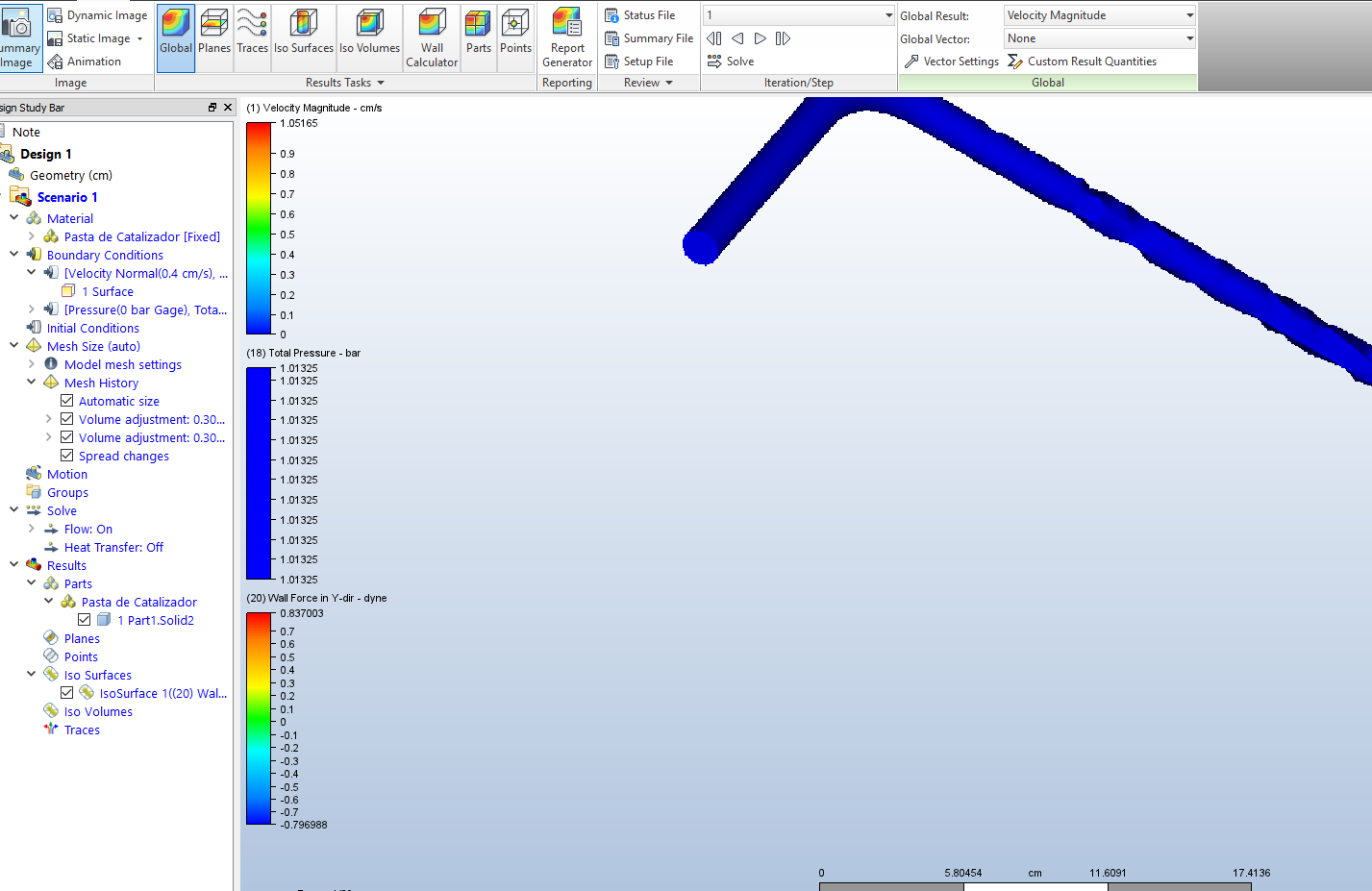Expand the Pasta de Catalizador [Fixed] material
Image resolution: width=1372 pixels, height=891 pixels.
[32, 236]
